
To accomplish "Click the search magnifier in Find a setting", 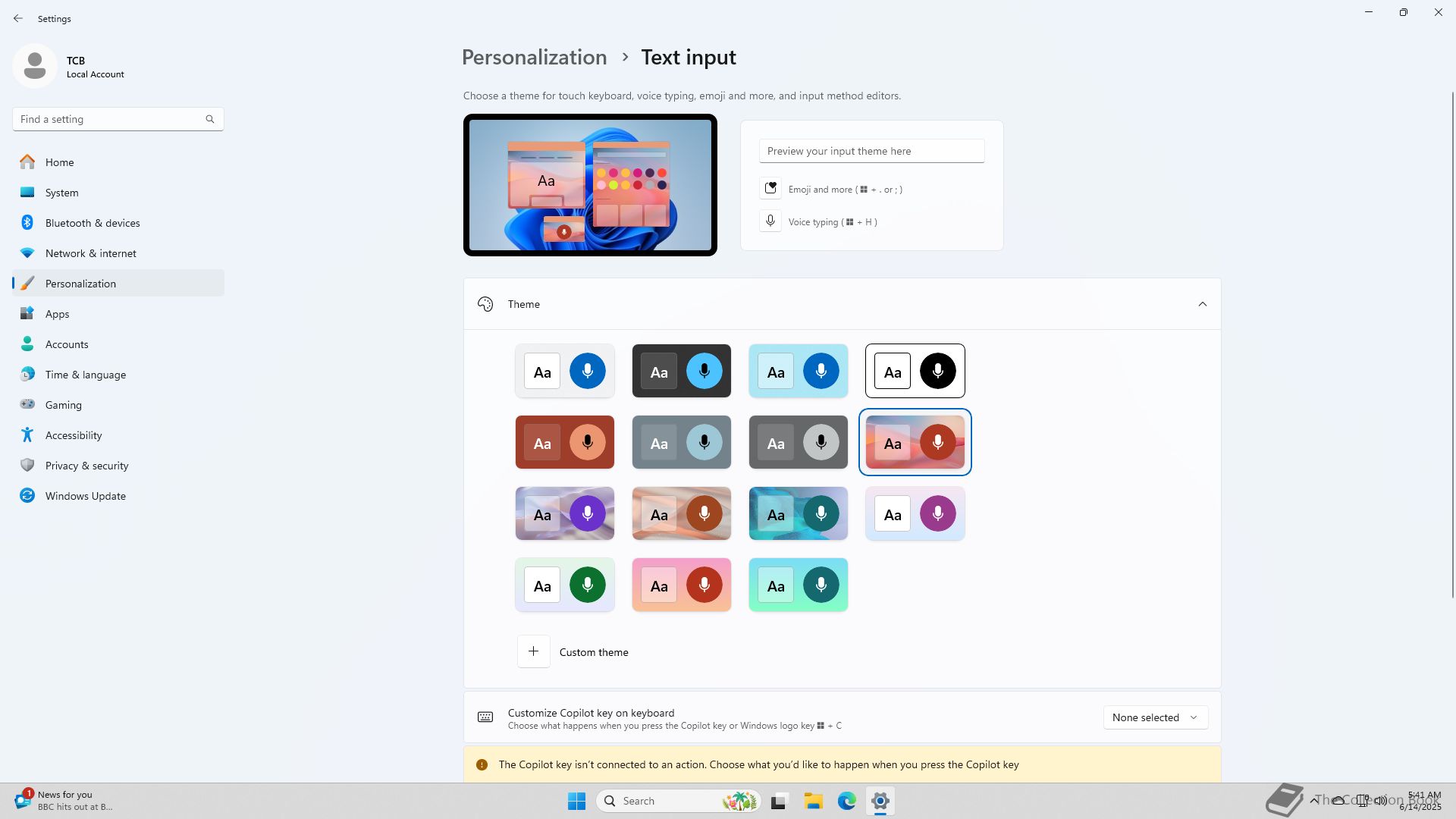I will [210, 119].
